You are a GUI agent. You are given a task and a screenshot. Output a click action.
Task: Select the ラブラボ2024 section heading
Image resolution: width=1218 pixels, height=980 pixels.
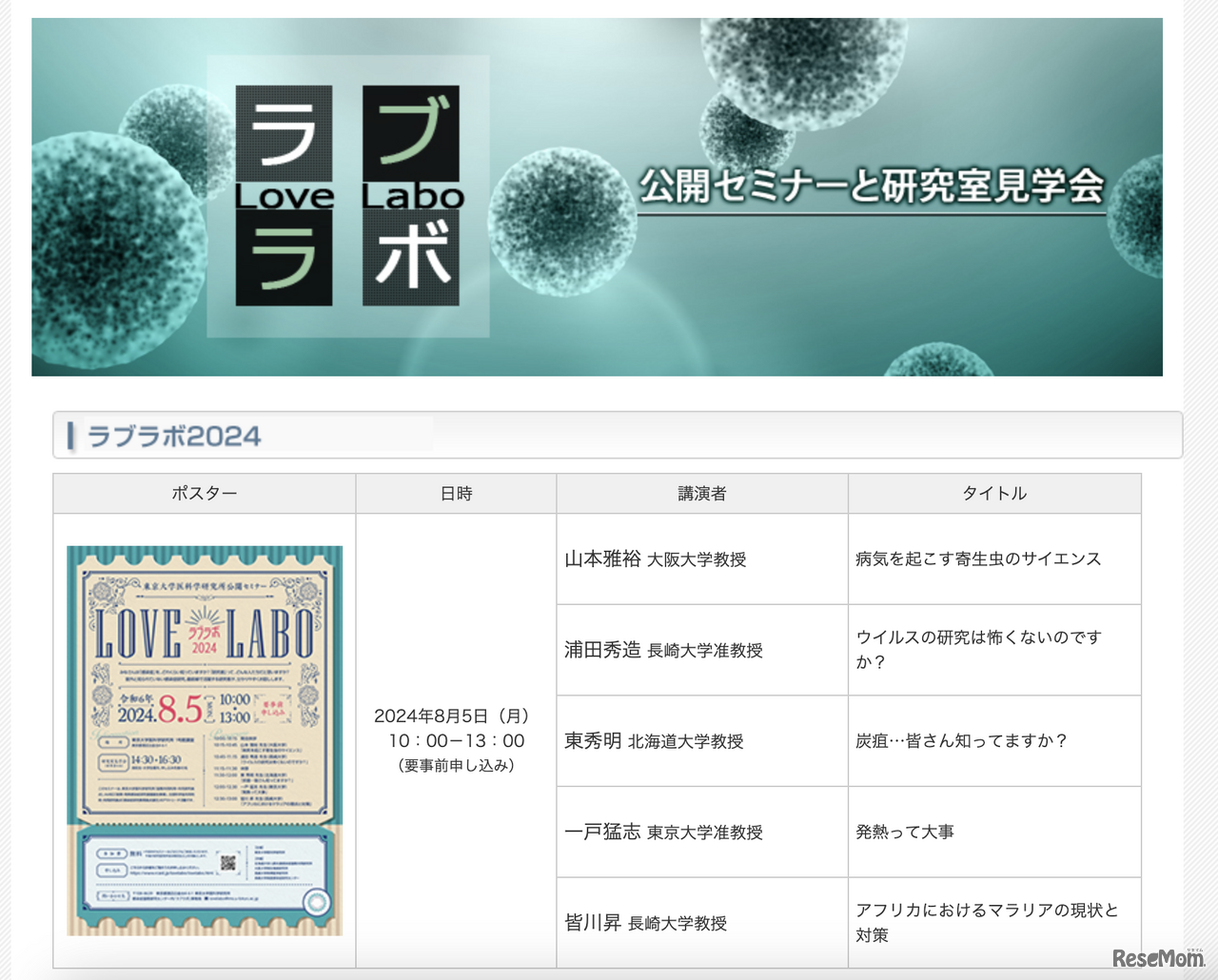pyautogui.click(x=174, y=436)
